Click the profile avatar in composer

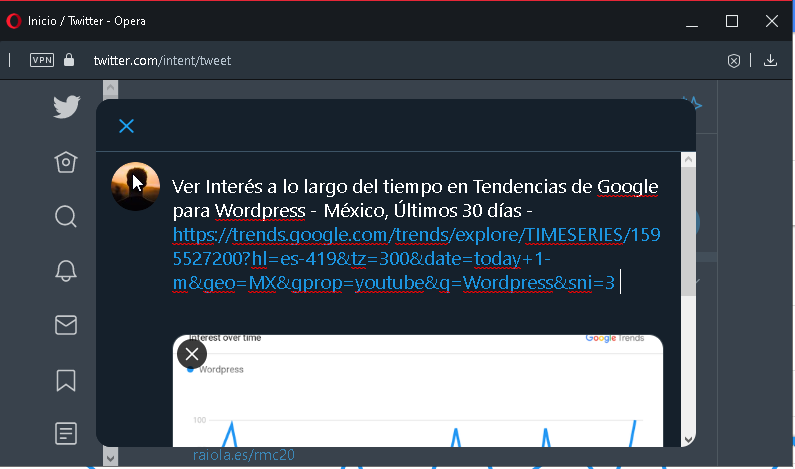[x=135, y=186]
